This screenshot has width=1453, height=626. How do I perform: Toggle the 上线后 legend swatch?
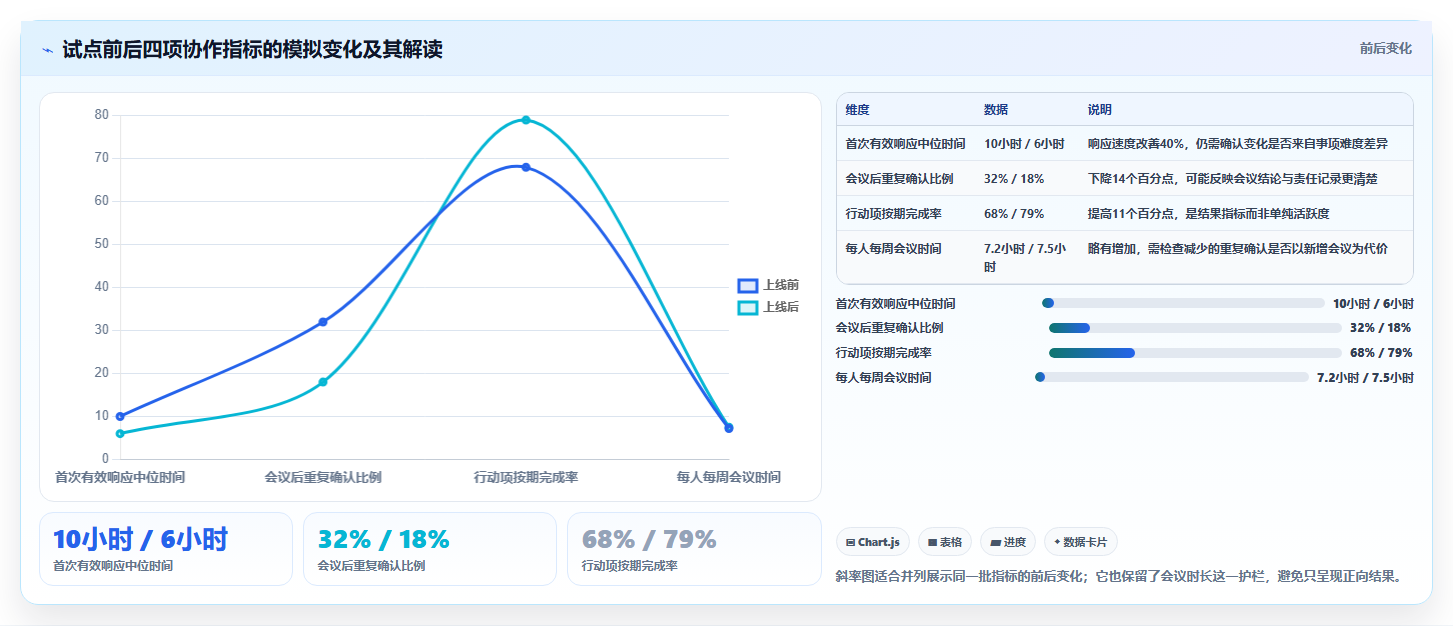[x=748, y=307]
